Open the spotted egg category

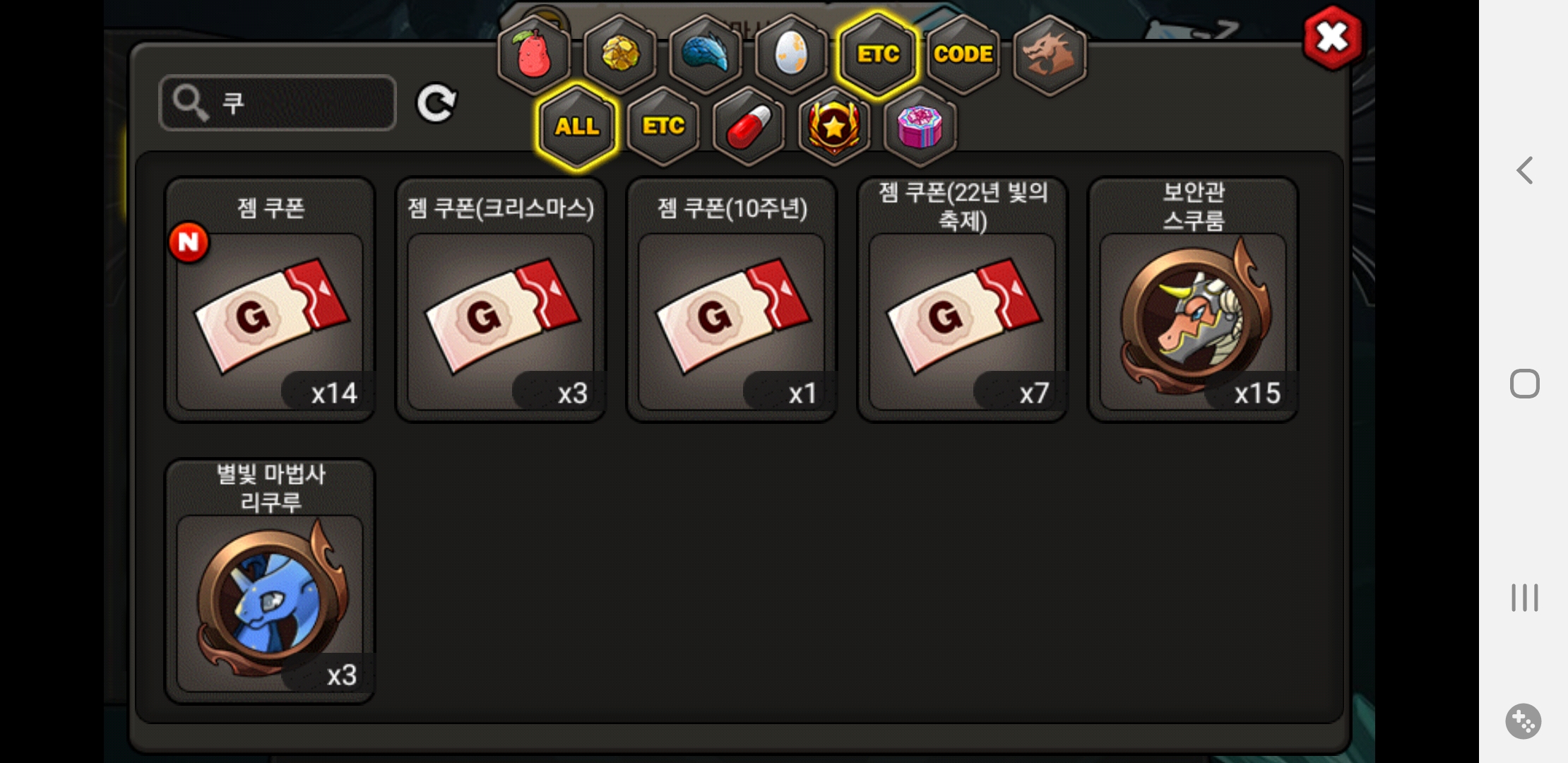(x=791, y=54)
